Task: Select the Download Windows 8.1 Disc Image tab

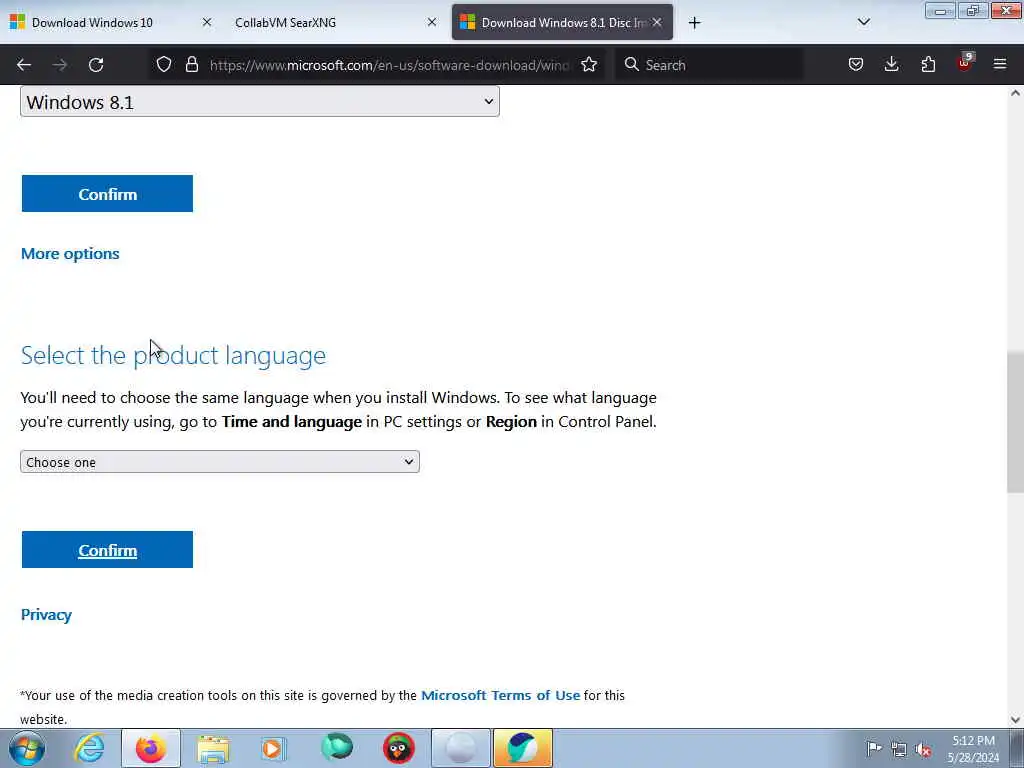Action: coord(562,22)
